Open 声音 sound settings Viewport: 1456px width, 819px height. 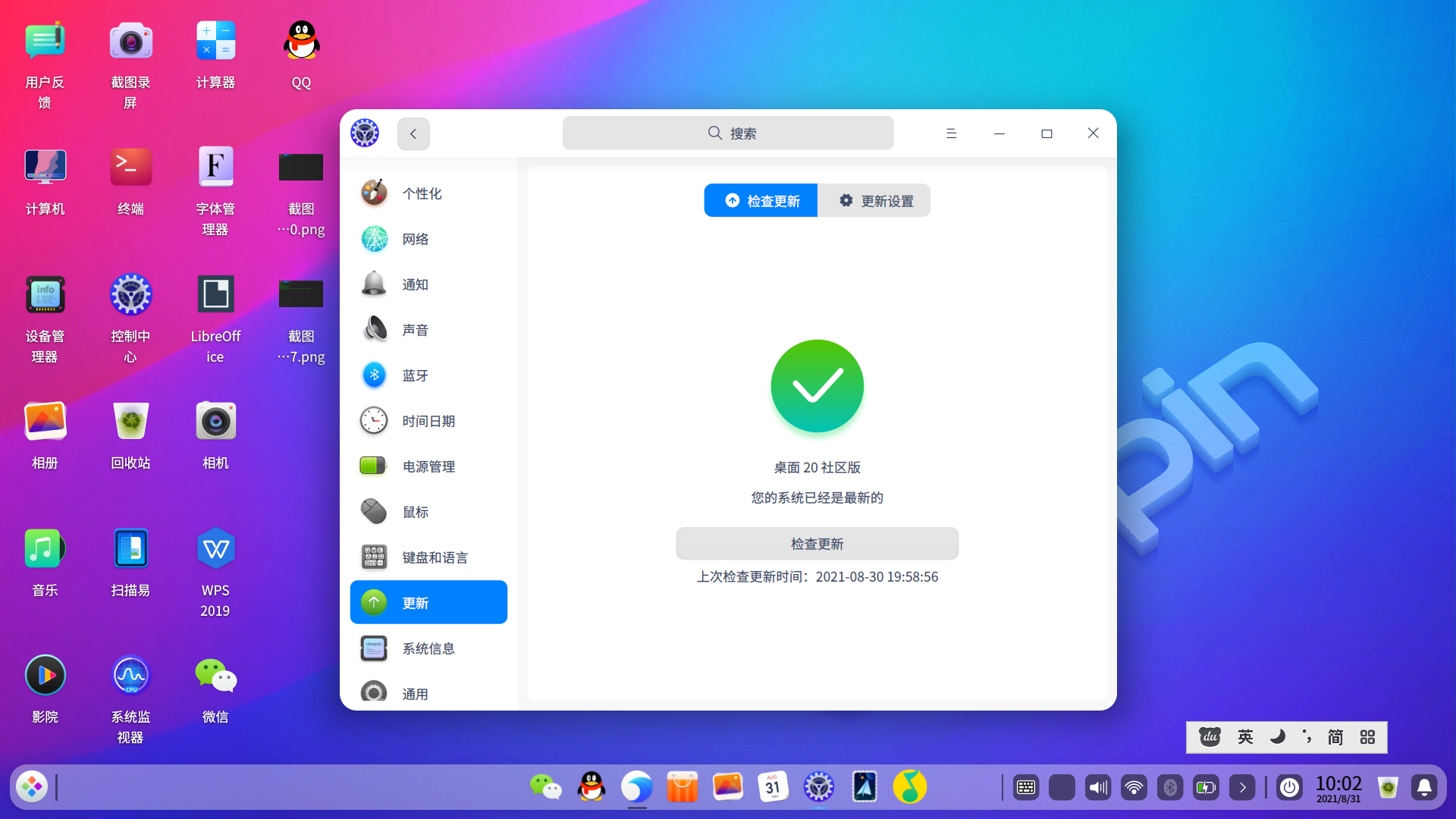point(415,330)
